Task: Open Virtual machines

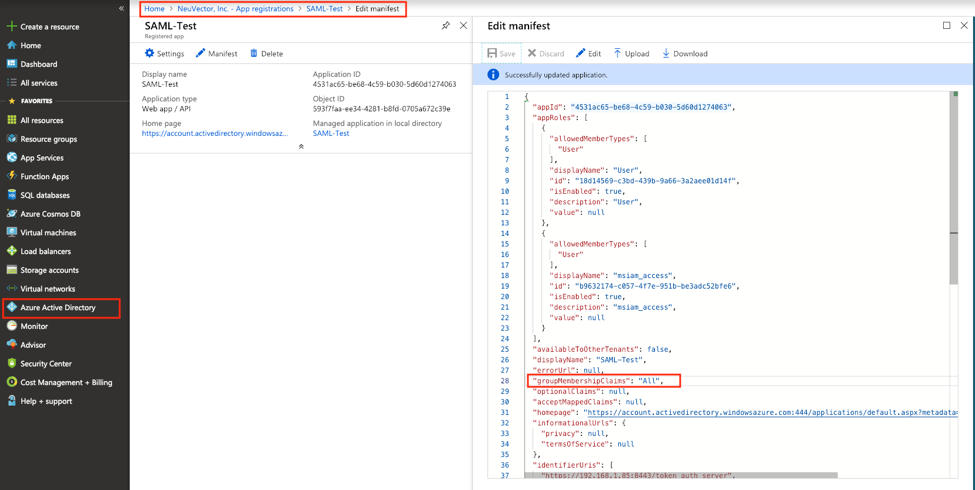Action: tap(48, 233)
